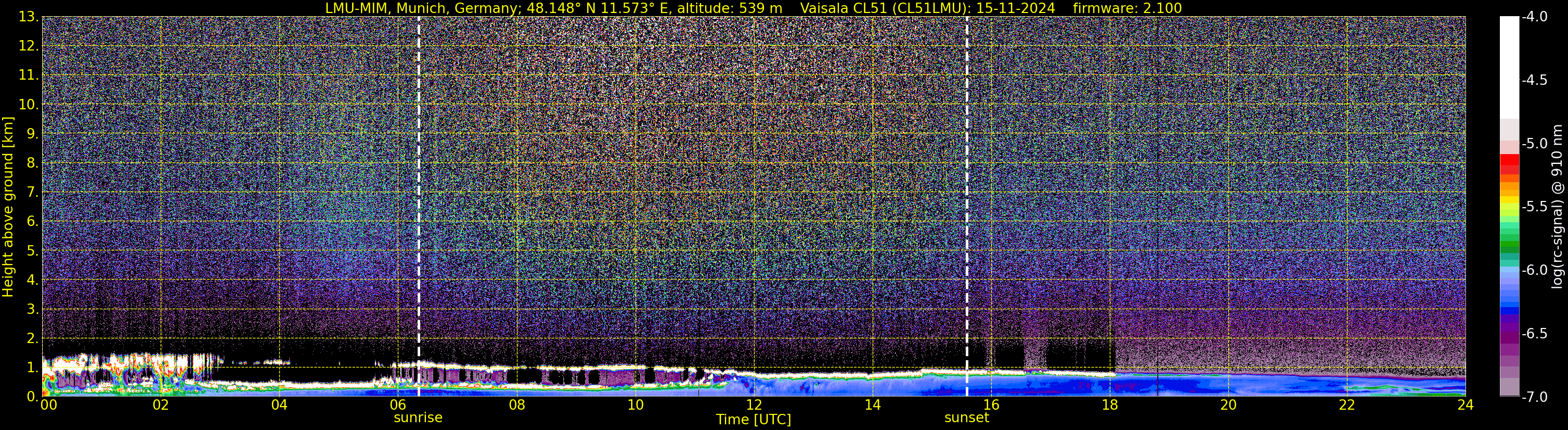Image resolution: width=1568 pixels, height=430 pixels.
Task: Click the '-6.5' colorbar tick label
Action: coord(1534,334)
